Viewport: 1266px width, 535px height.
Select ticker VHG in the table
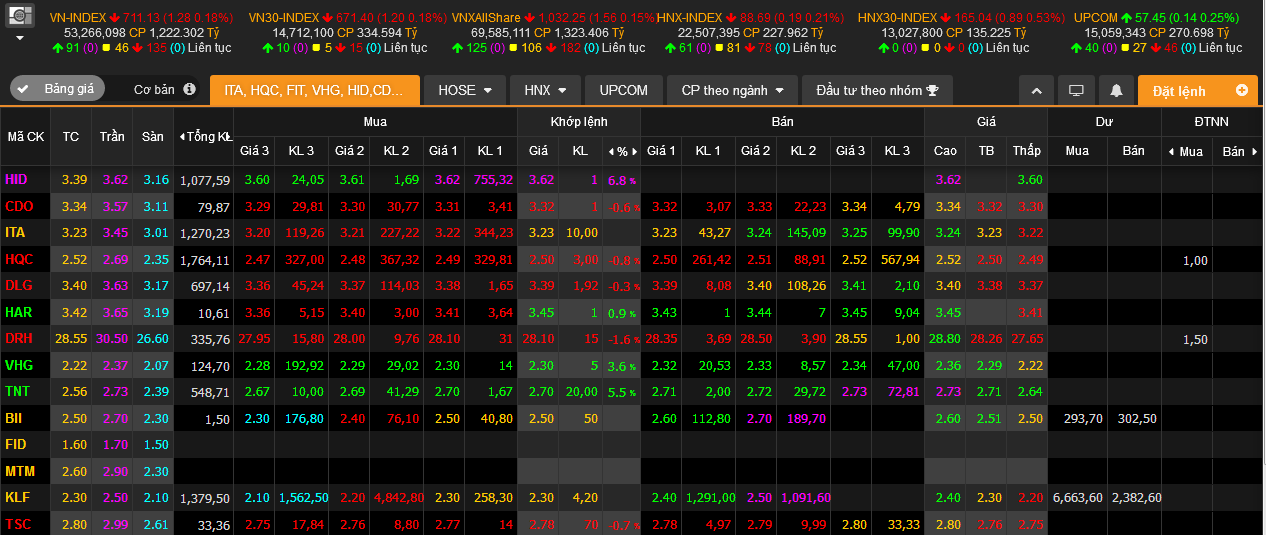[19, 365]
